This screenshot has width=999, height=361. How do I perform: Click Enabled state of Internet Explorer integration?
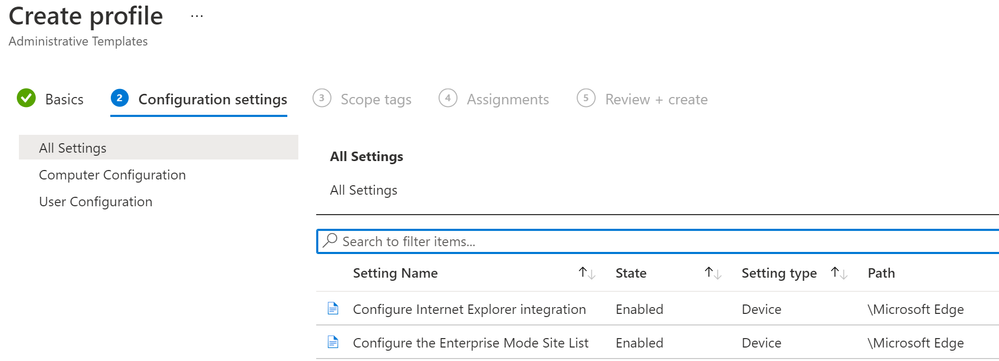point(639,309)
